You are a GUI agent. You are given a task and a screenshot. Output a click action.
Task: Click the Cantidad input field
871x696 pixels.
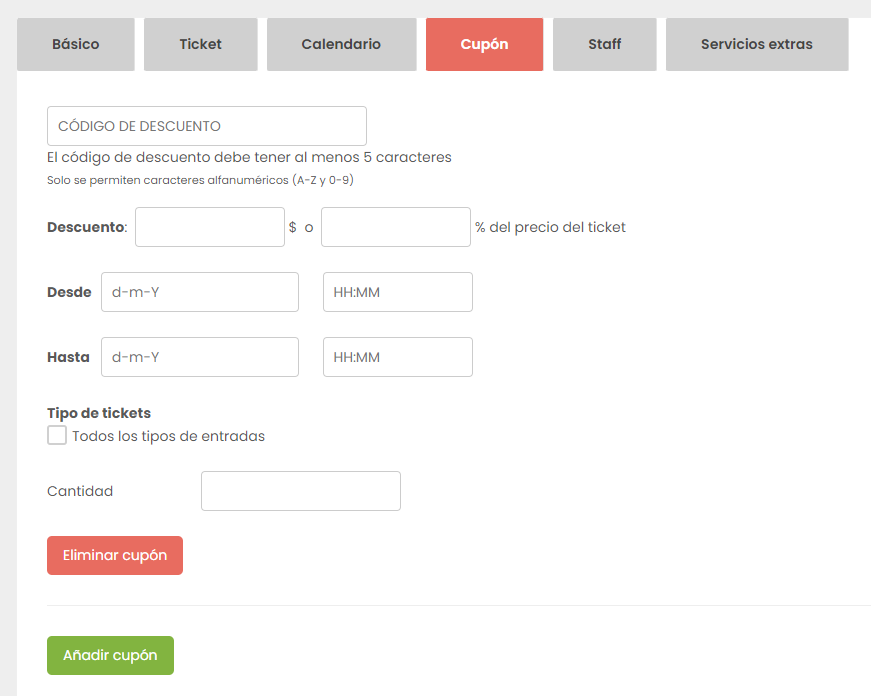[x=301, y=491]
